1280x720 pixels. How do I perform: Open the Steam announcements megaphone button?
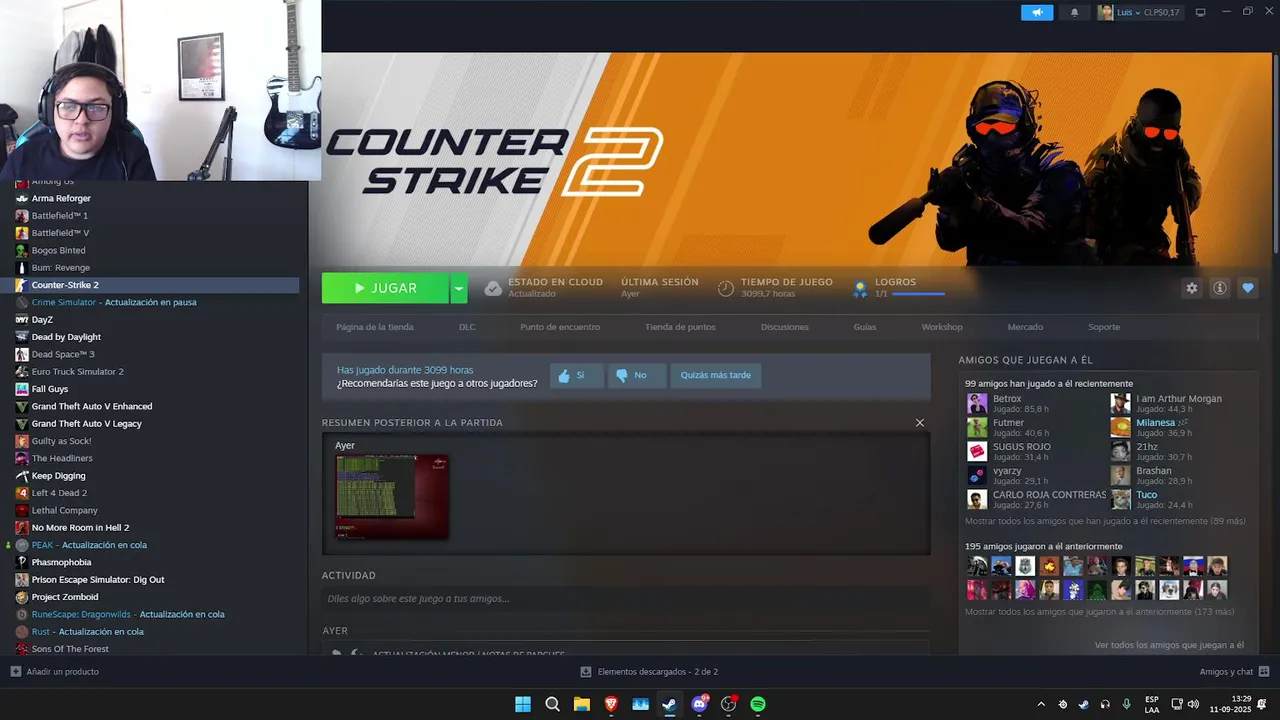(x=1037, y=12)
